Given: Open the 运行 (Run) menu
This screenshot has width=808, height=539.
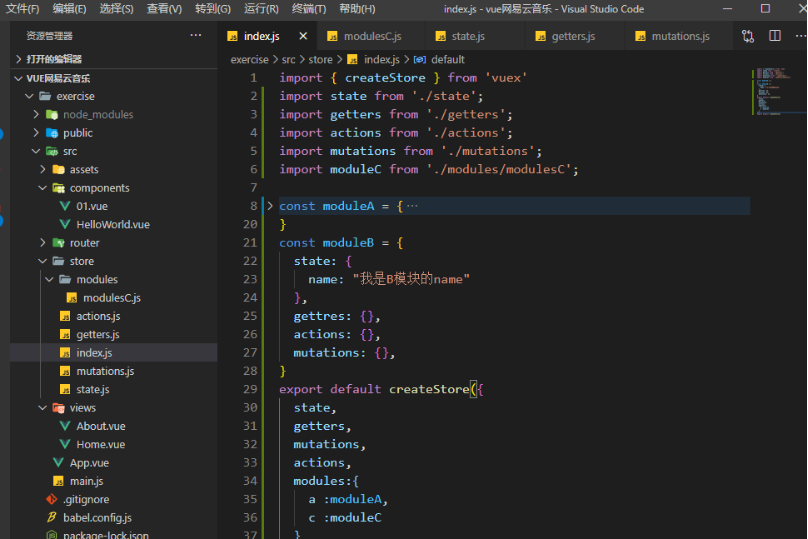Looking at the screenshot, I should coord(261,9).
